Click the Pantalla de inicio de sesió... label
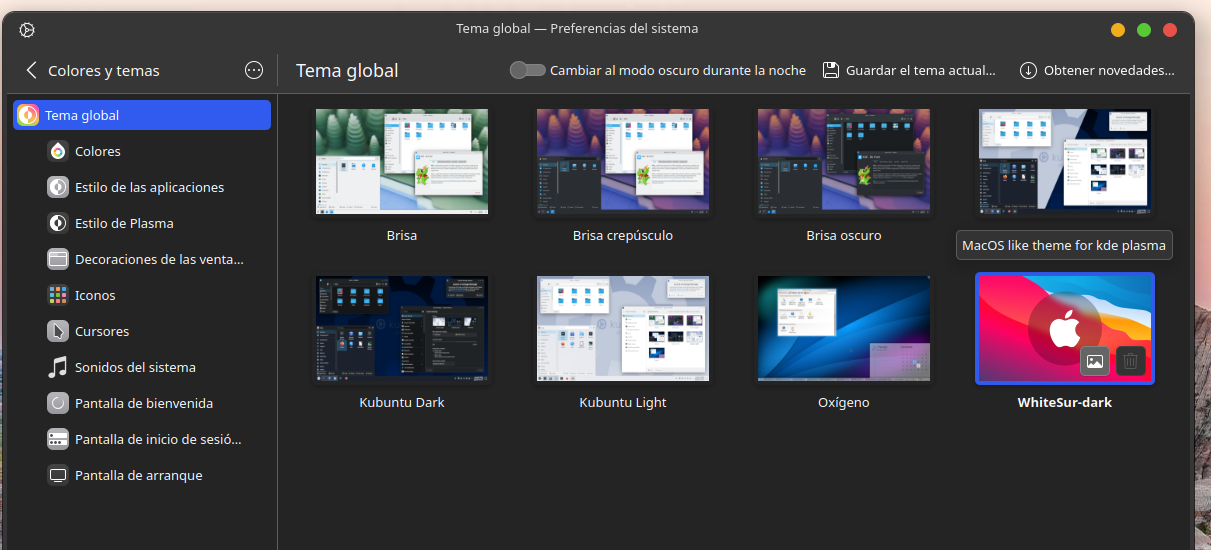The image size is (1211, 550). [x=158, y=439]
